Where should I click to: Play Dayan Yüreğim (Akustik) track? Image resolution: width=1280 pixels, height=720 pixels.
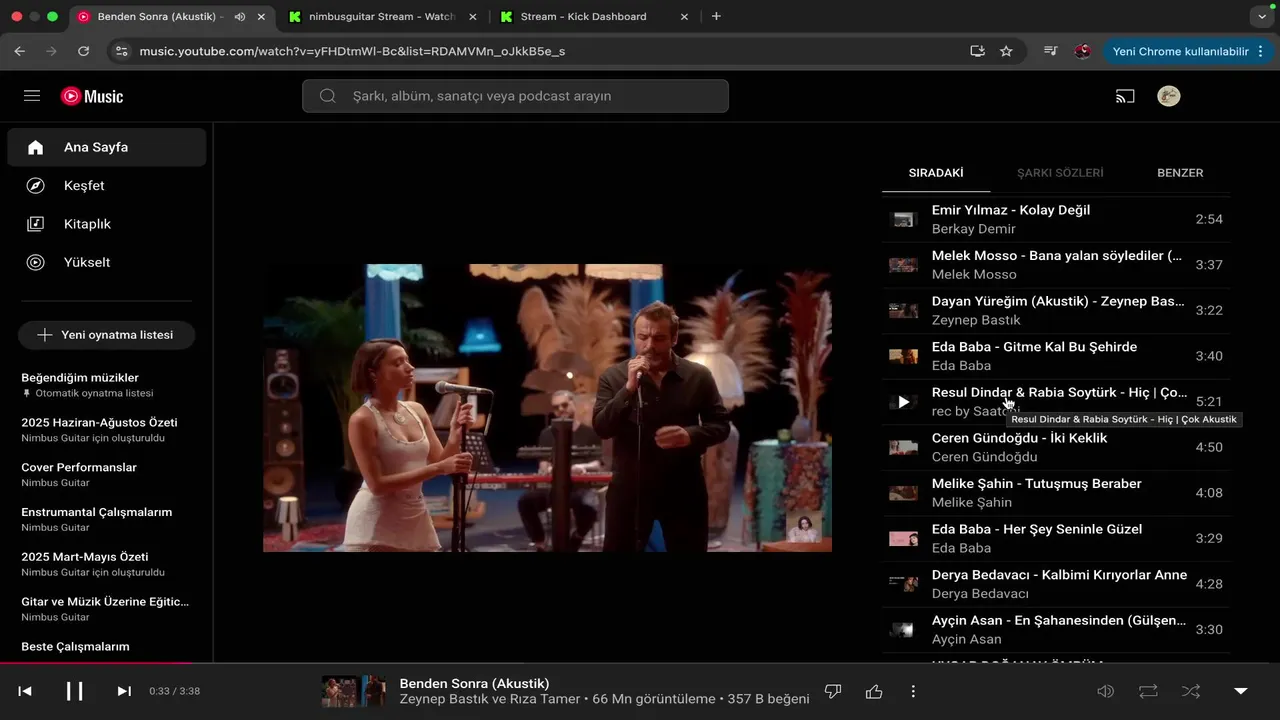pyautogui.click(x=1056, y=310)
